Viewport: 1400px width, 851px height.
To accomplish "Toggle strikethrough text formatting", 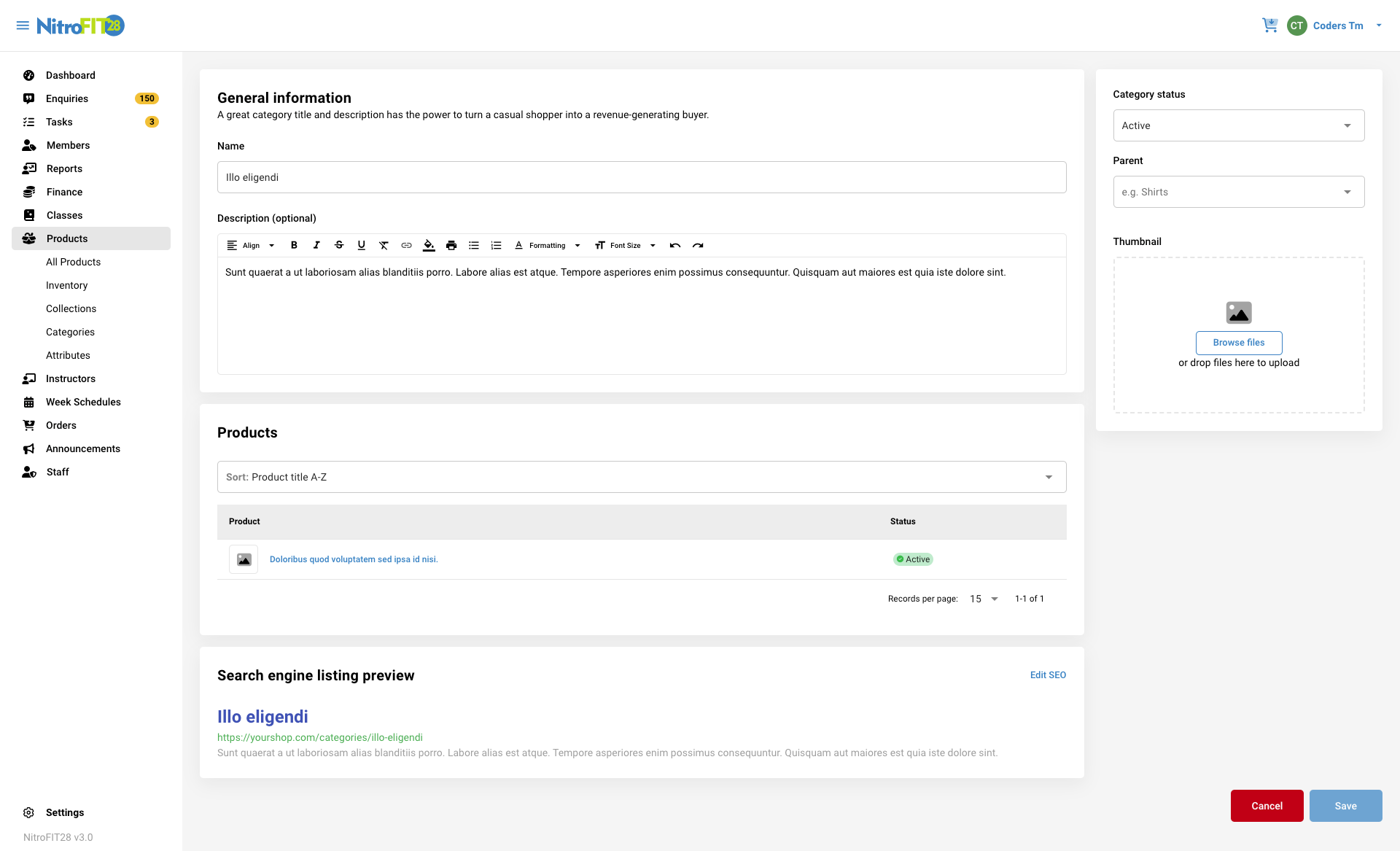I will (339, 246).
